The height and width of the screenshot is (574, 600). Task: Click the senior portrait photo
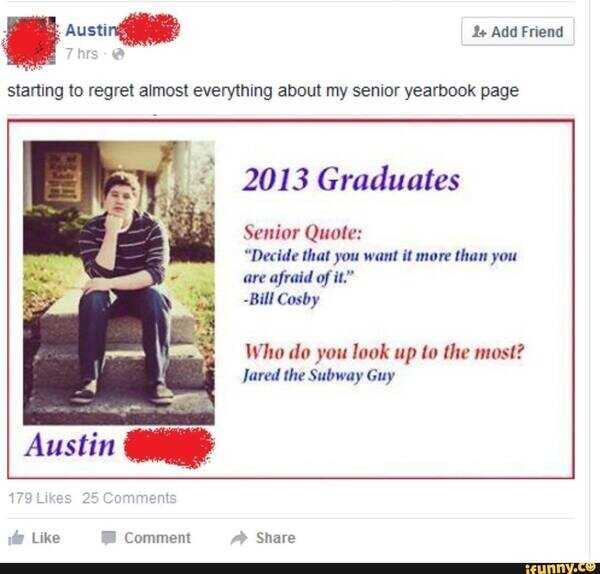[x=119, y=283]
